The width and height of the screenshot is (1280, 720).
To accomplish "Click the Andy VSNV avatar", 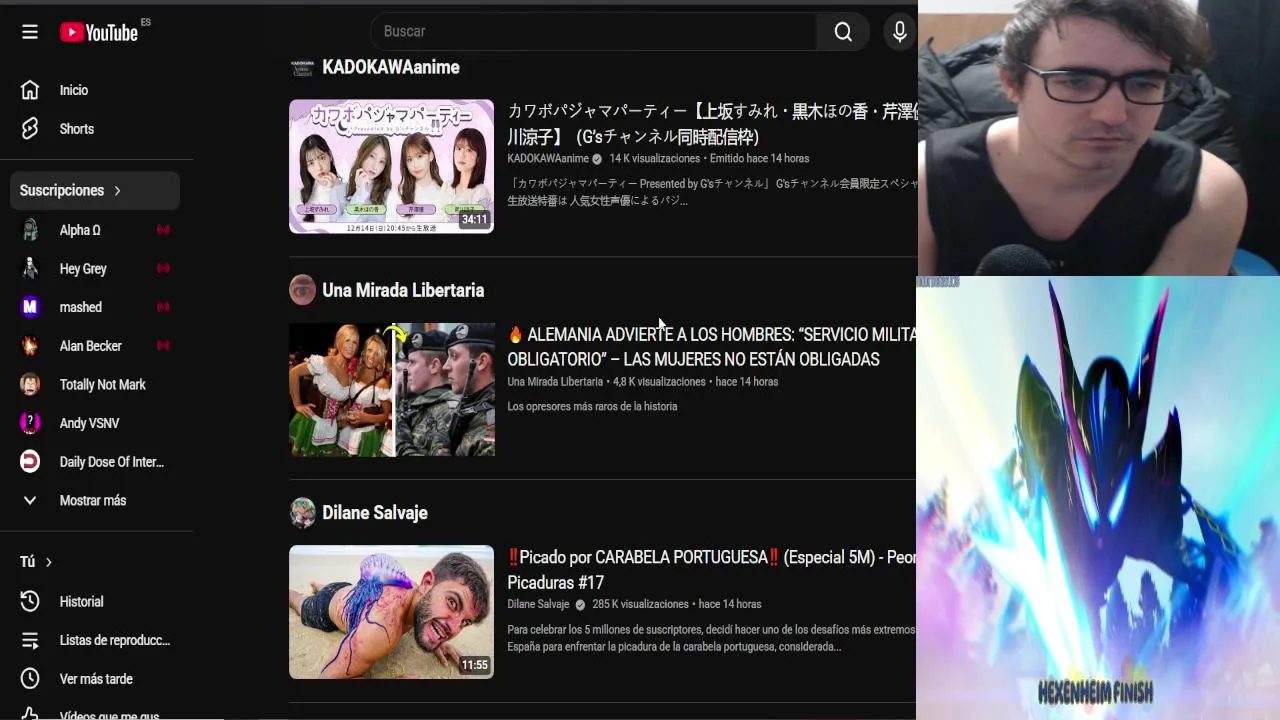I will point(30,423).
